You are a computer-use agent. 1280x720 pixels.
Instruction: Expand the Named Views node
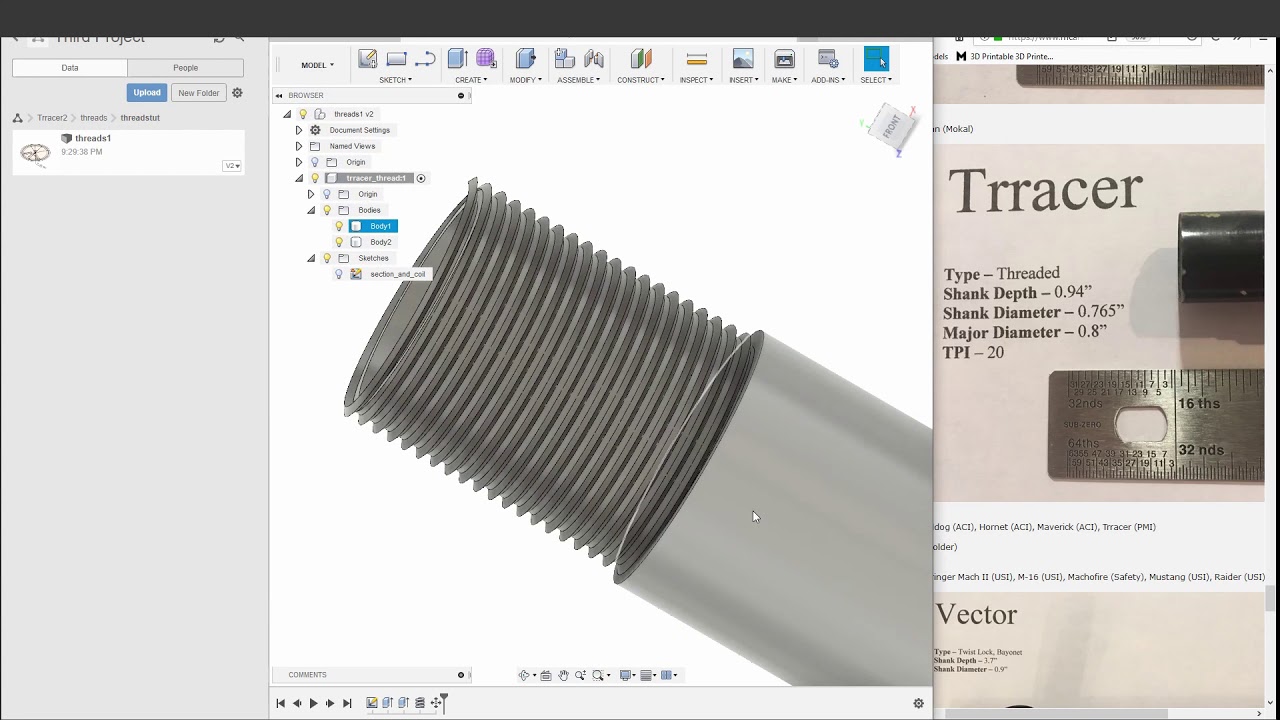pyautogui.click(x=299, y=146)
